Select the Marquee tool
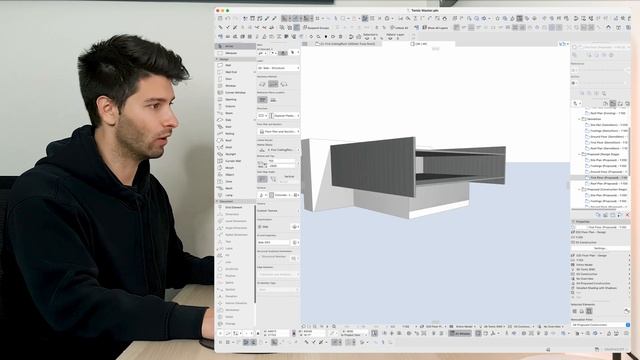The image size is (640, 360). point(235,53)
